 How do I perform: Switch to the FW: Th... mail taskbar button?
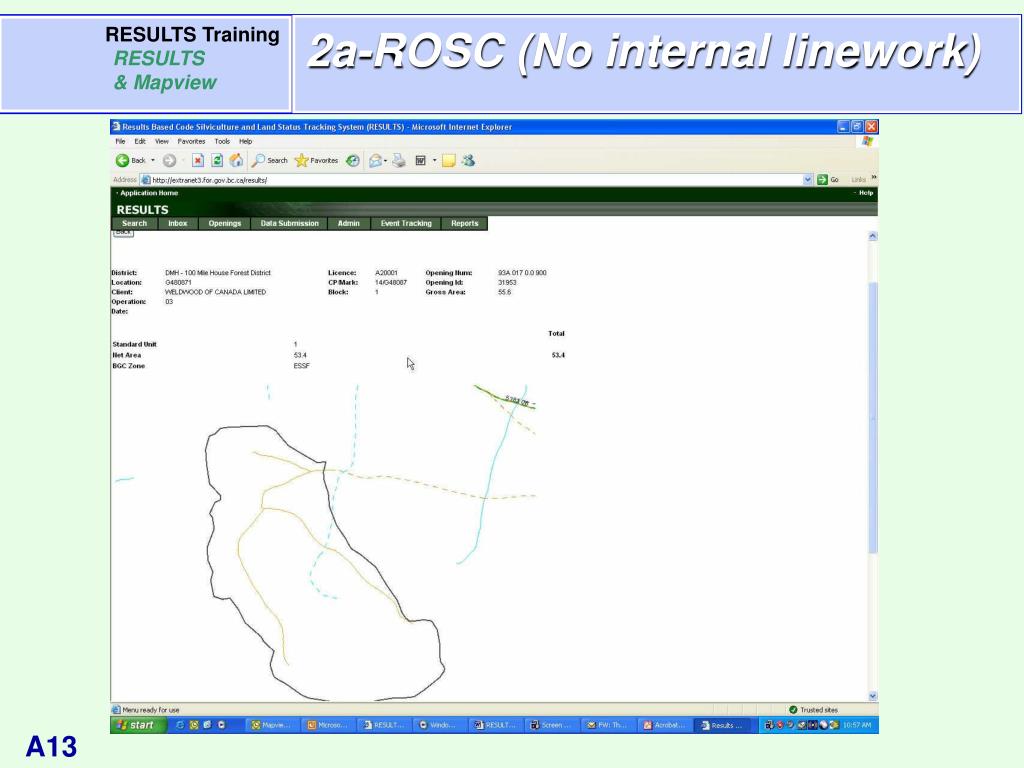tap(607, 725)
